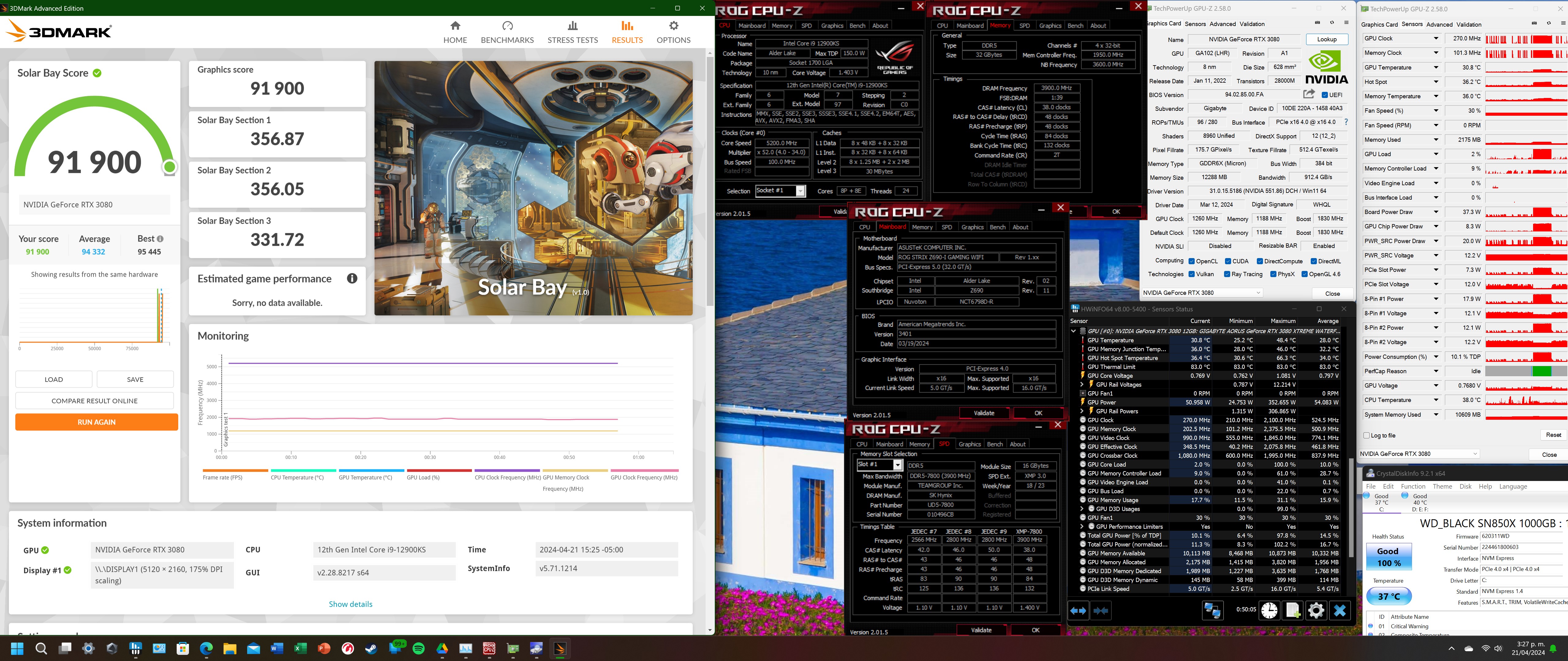1568x661 pixels.
Task: Open Microsoft Edge from the taskbar
Action: [x=206, y=649]
